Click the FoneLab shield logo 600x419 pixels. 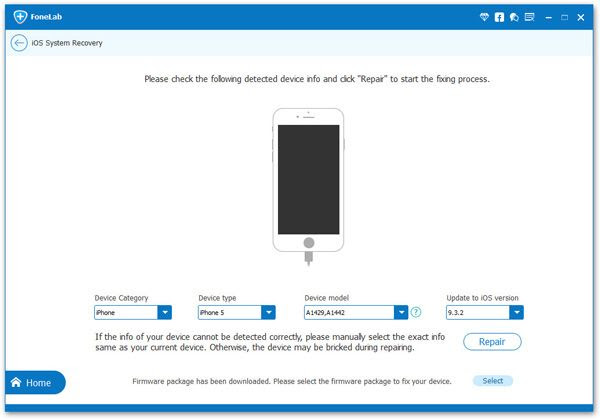click(x=20, y=17)
